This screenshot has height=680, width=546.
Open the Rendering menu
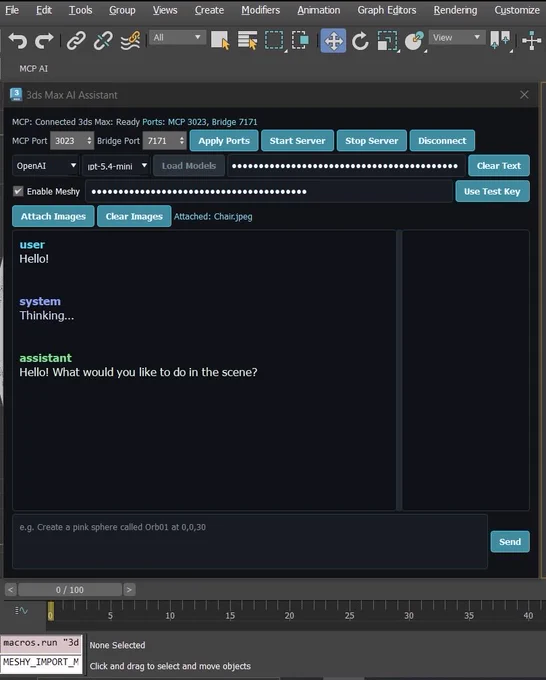(x=455, y=10)
